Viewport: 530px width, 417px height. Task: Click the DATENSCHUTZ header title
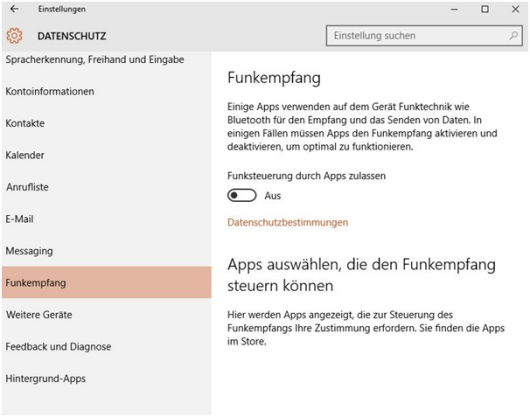coord(72,36)
